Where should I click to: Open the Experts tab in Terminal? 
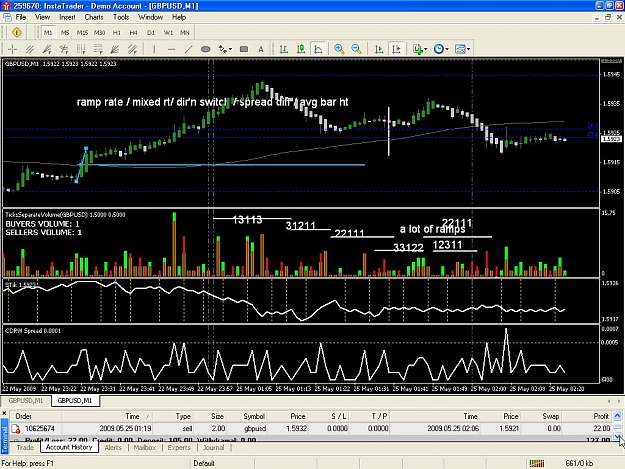(179, 447)
